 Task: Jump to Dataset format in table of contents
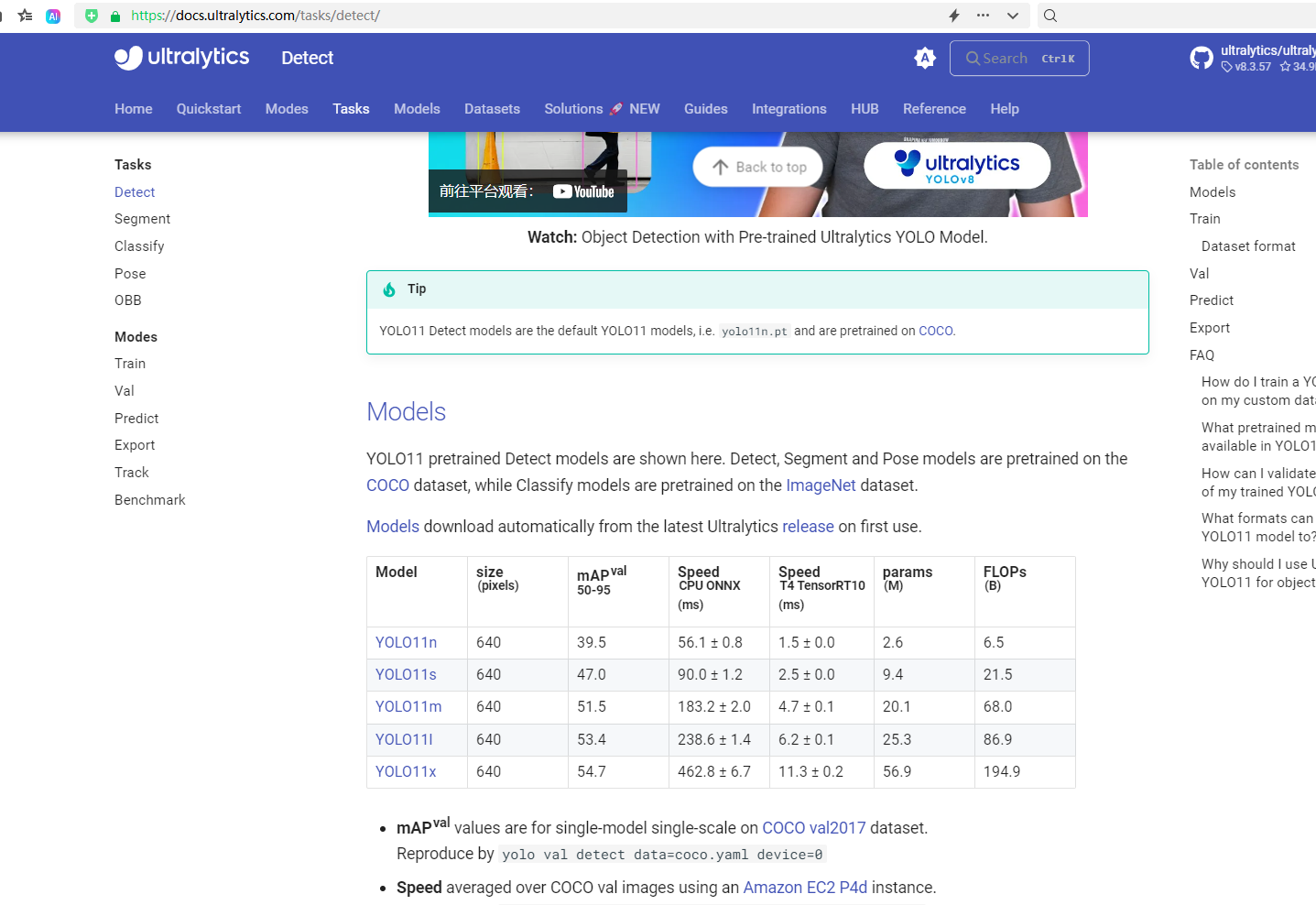tap(1248, 246)
